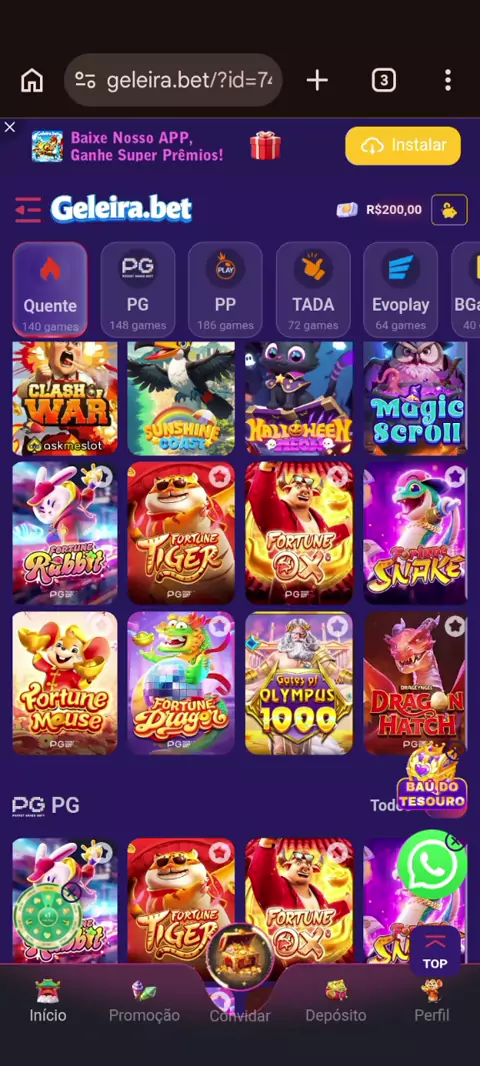Open the browser three-dot menu

pos(447,80)
